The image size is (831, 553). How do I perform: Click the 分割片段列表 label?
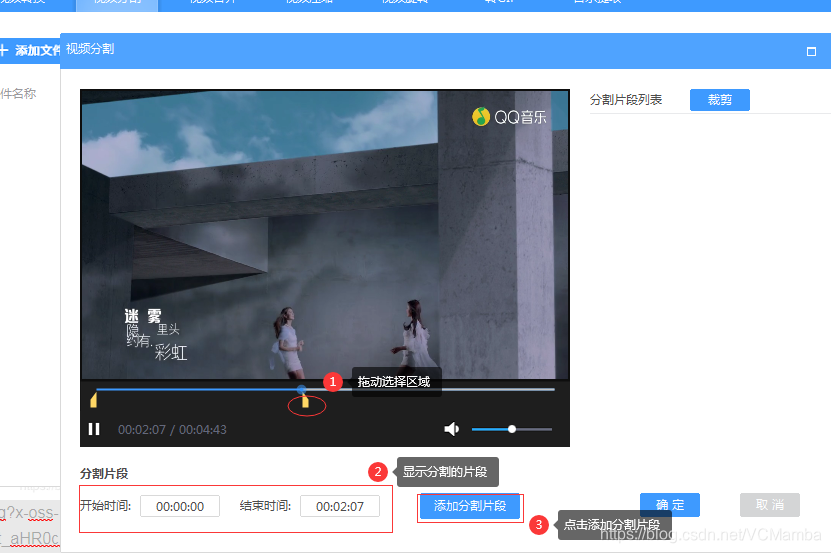(x=626, y=100)
